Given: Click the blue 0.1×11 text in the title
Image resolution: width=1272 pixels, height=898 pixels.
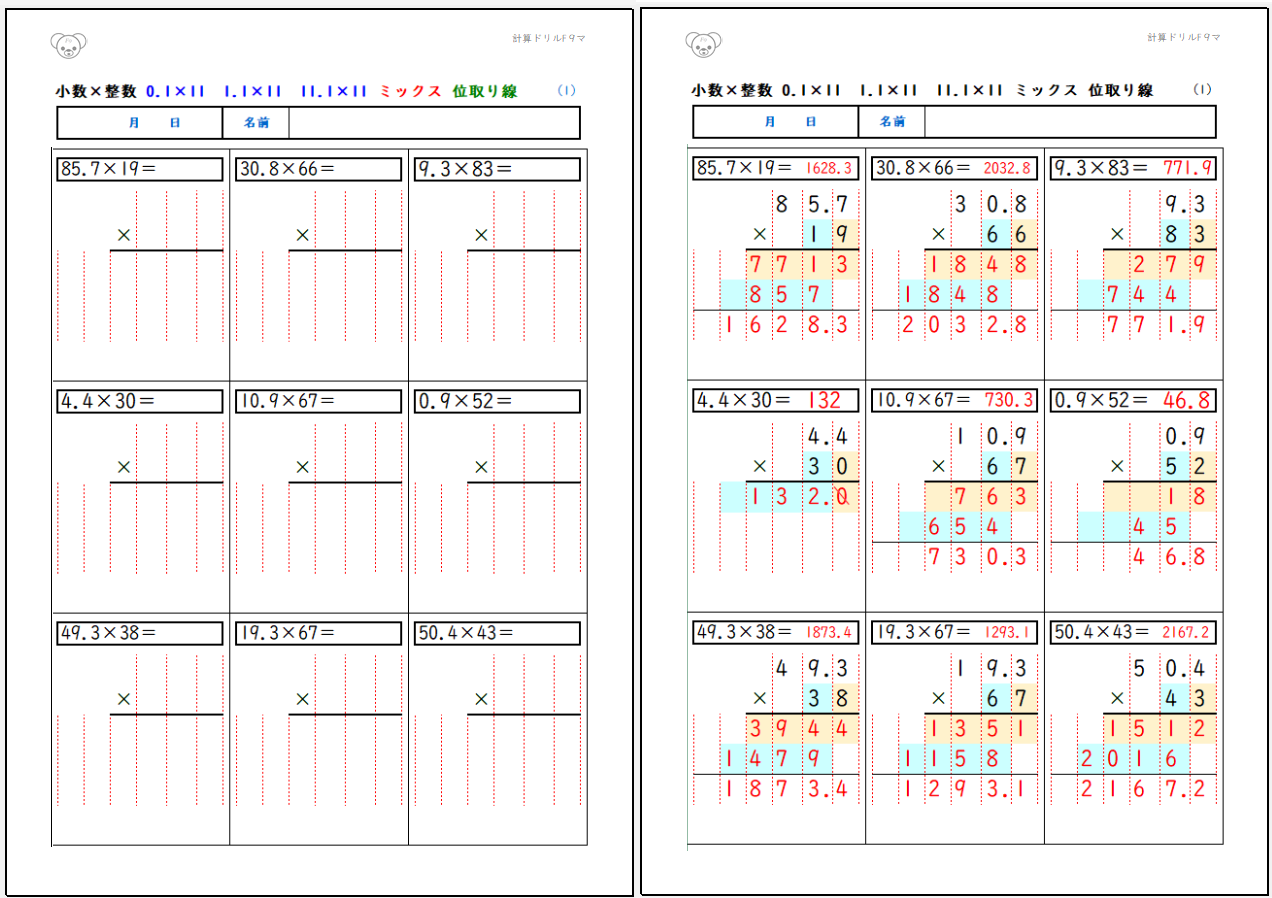Looking at the screenshot, I should [175, 91].
